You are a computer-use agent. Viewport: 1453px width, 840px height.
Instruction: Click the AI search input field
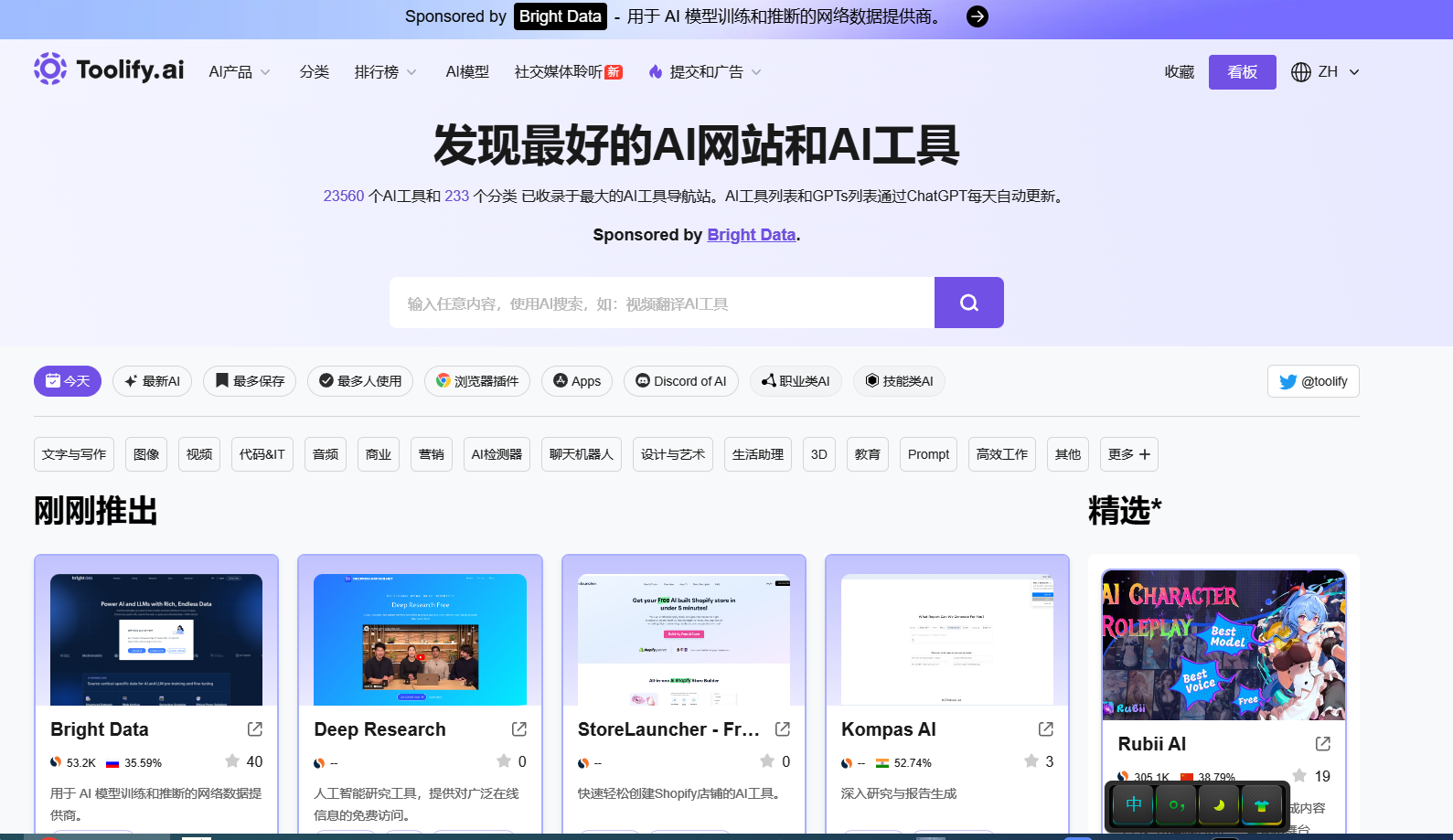click(x=661, y=303)
